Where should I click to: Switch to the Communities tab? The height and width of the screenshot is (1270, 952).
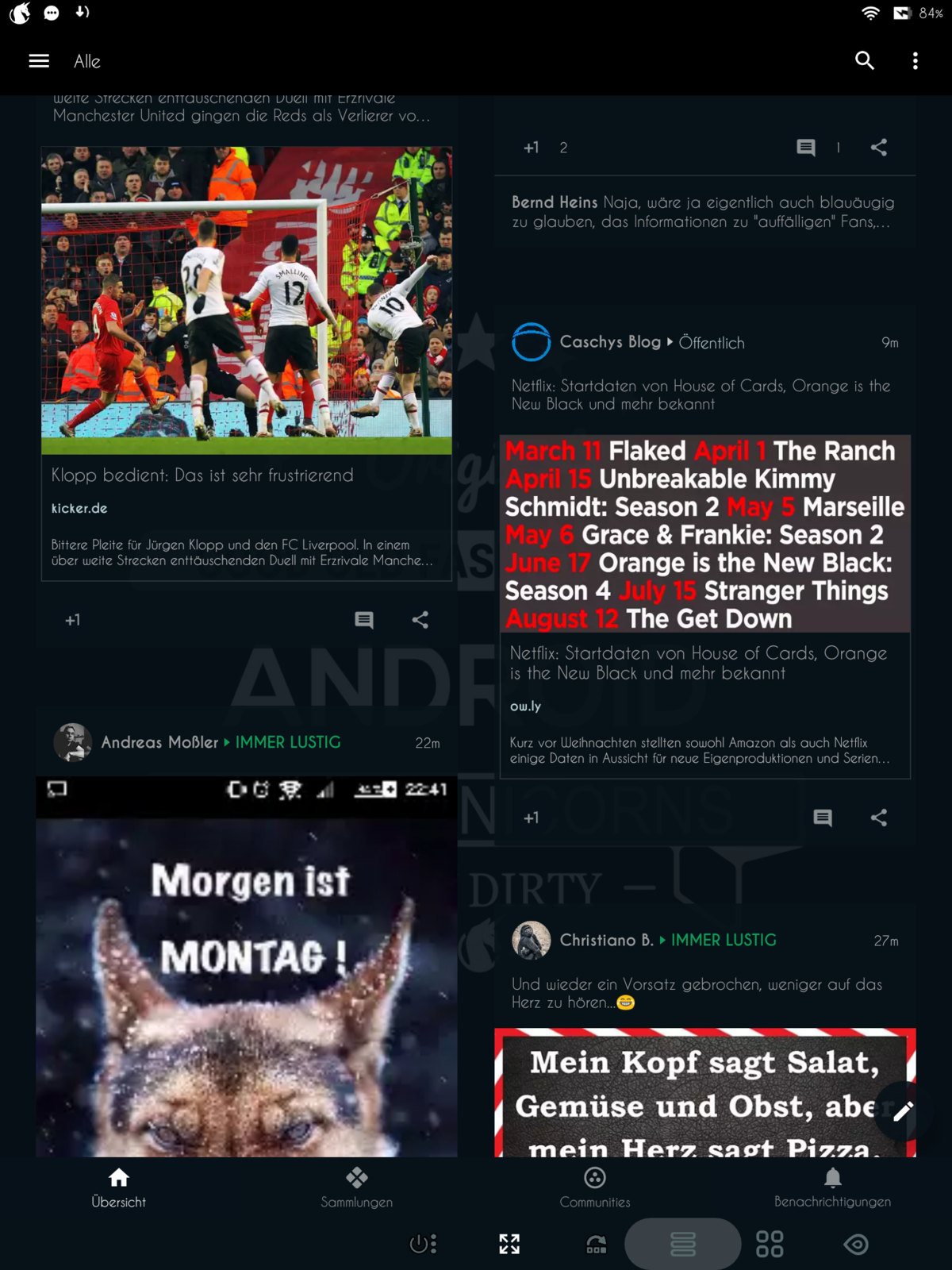pos(595,1188)
